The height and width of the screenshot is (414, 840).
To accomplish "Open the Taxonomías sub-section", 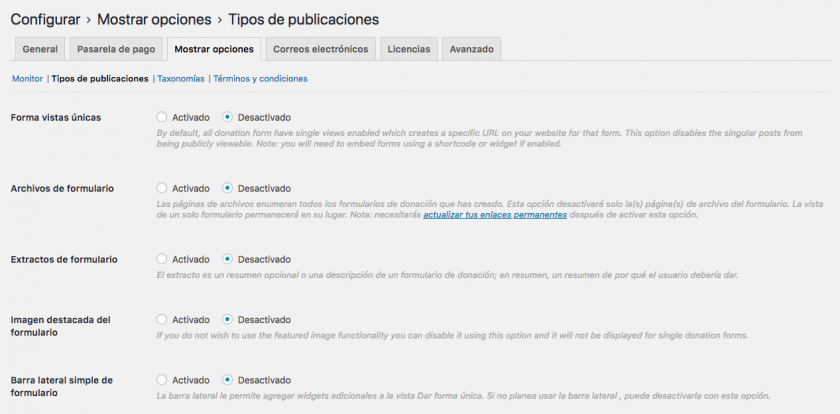I will click(181, 78).
